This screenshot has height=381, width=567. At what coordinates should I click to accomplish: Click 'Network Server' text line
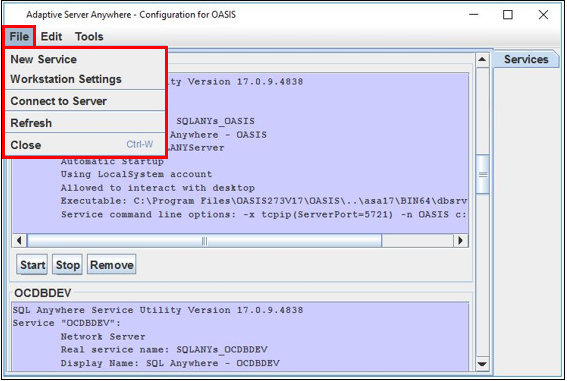click(x=103, y=337)
